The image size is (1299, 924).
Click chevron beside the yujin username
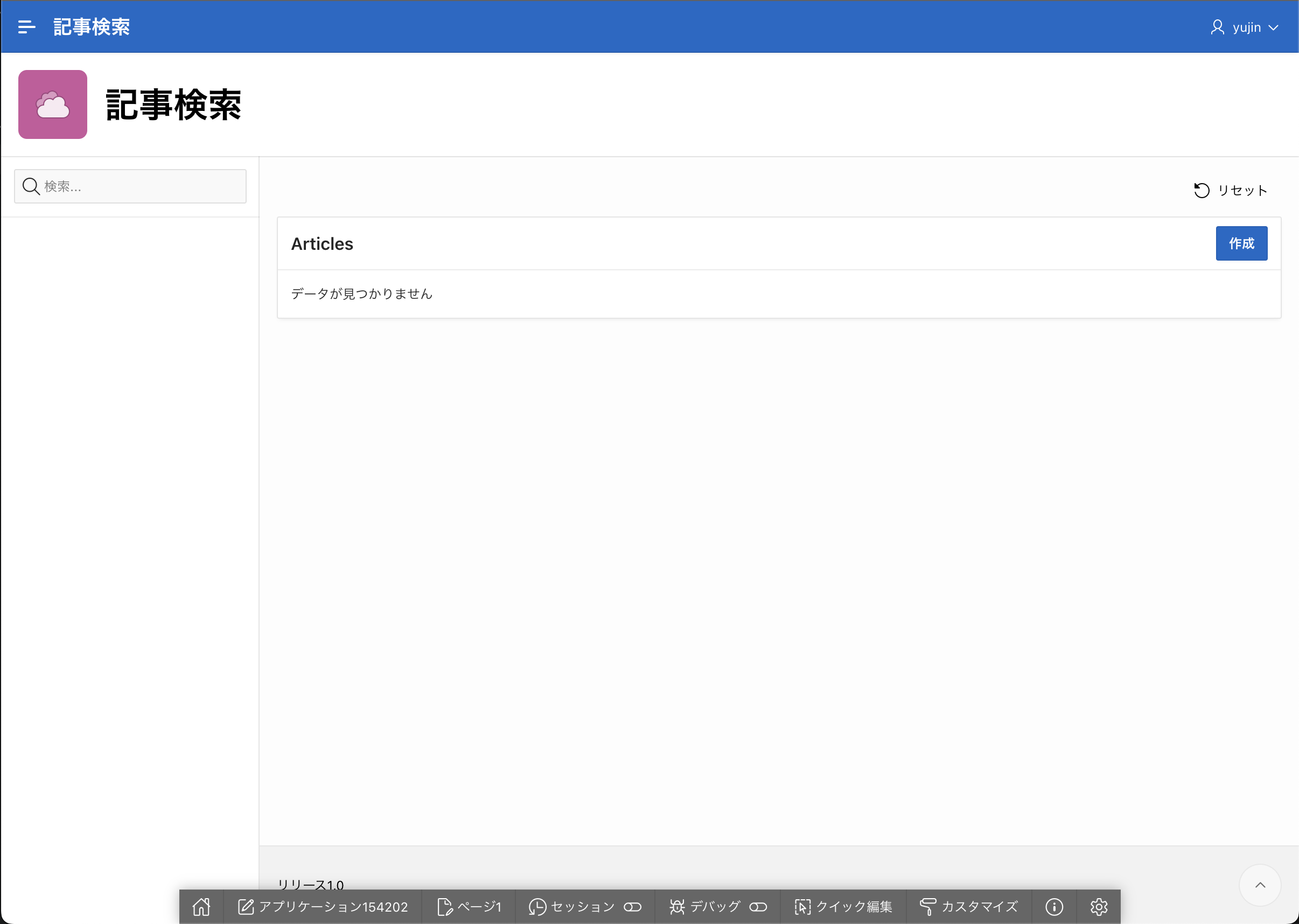pyautogui.click(x=1273, y=27)
